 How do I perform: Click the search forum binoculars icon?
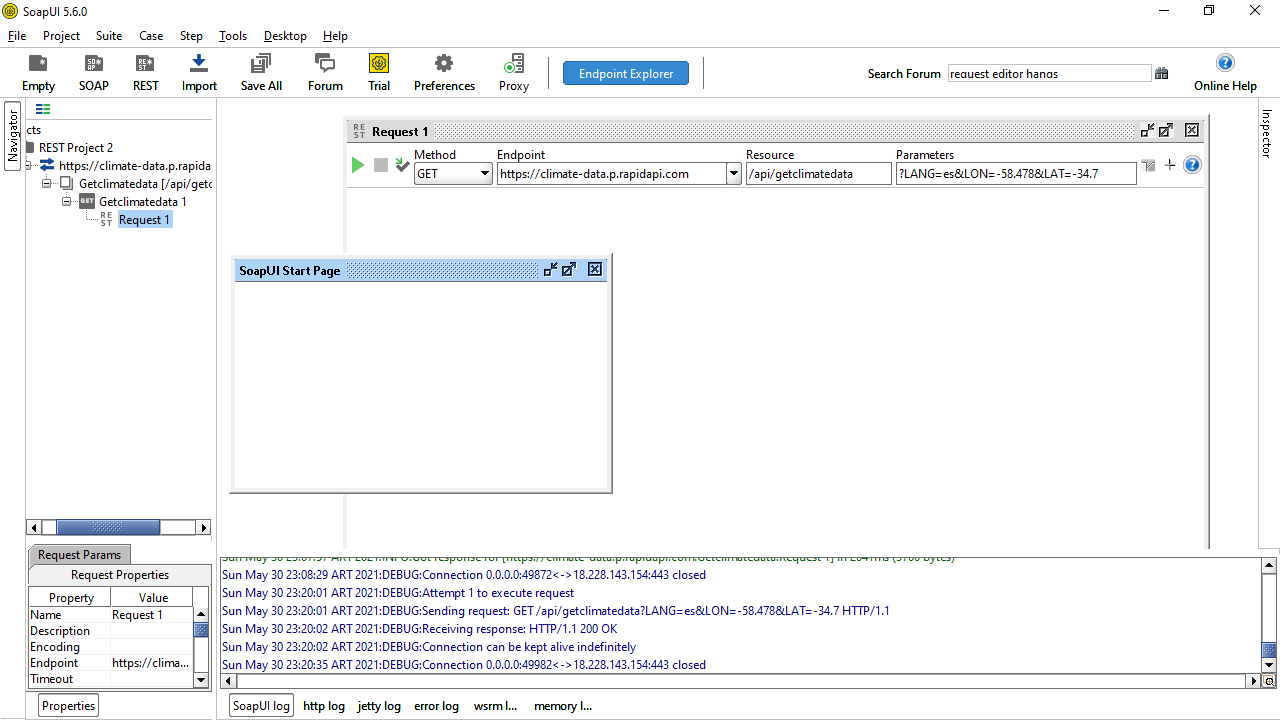[1162, 73]
